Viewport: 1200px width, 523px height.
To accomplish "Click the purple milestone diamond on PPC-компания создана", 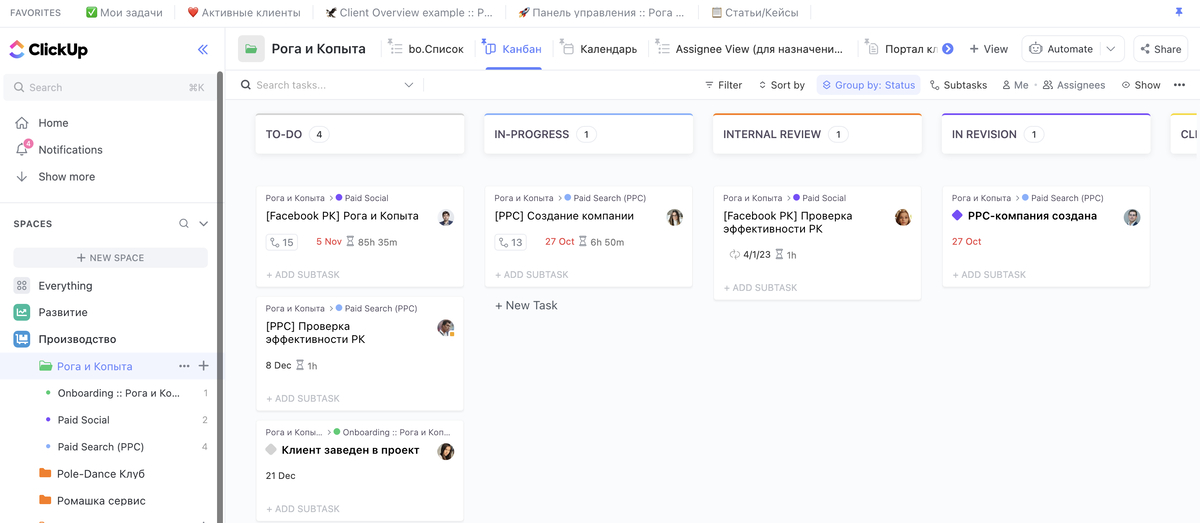I will 957,216.
